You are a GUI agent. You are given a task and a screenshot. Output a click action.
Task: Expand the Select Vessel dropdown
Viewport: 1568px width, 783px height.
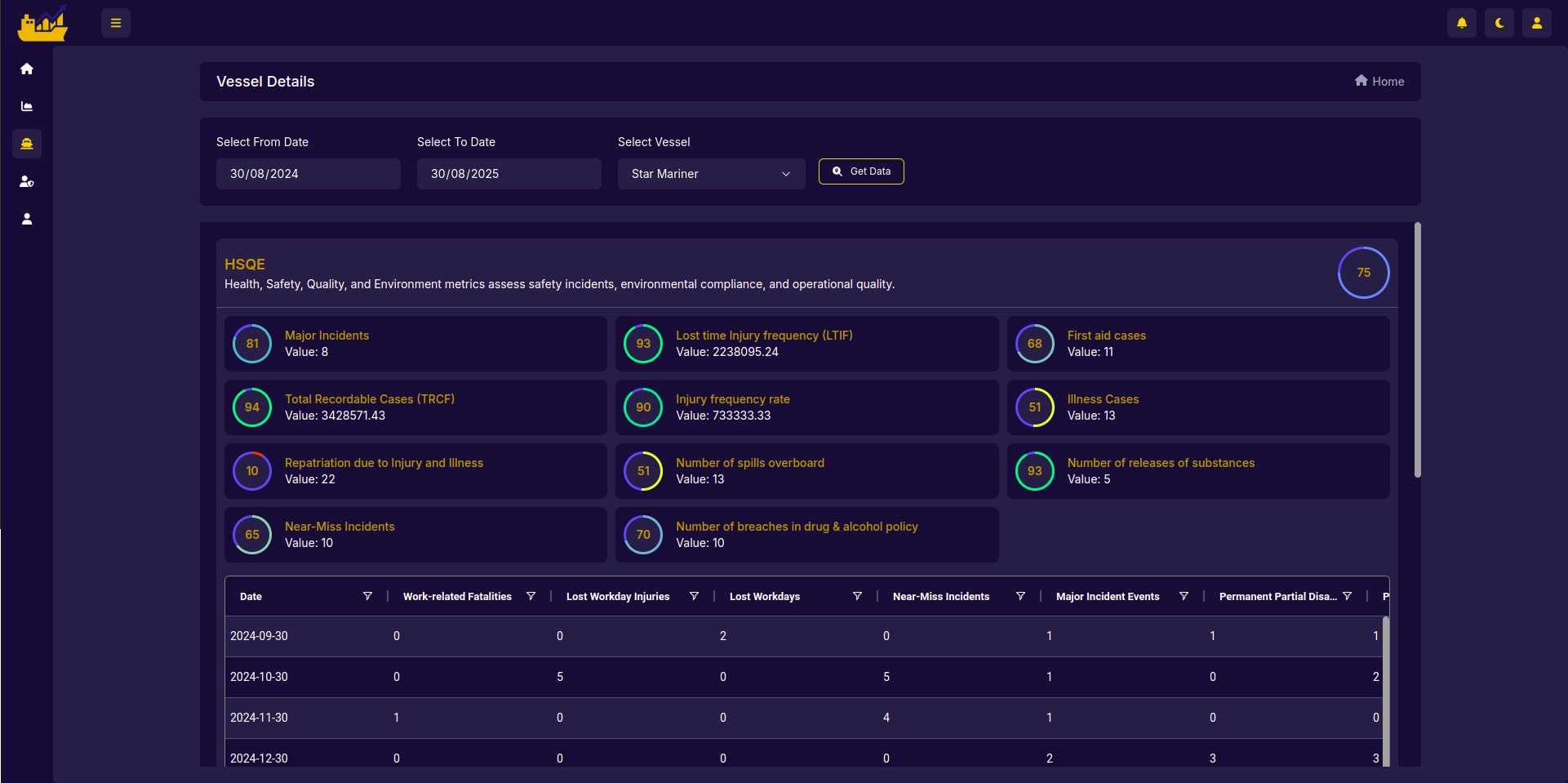coord(711,174)
